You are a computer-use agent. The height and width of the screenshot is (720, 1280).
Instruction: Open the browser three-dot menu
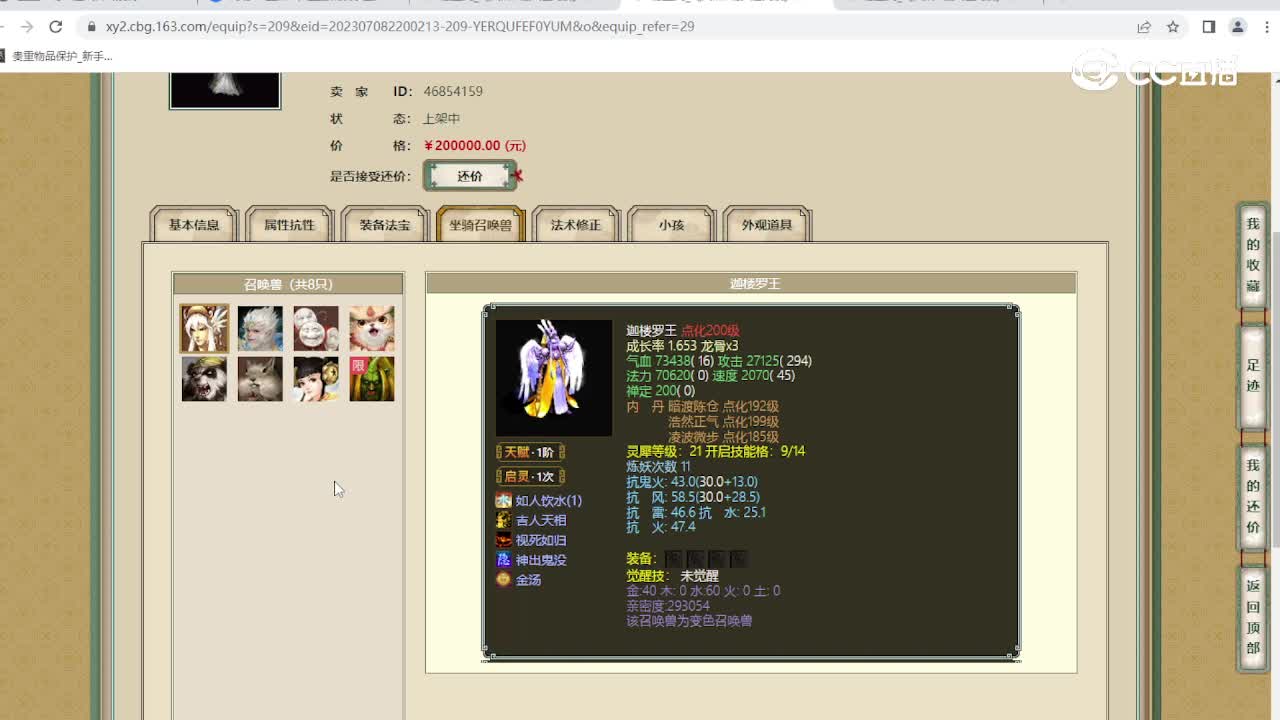(x=1268, y=27)
